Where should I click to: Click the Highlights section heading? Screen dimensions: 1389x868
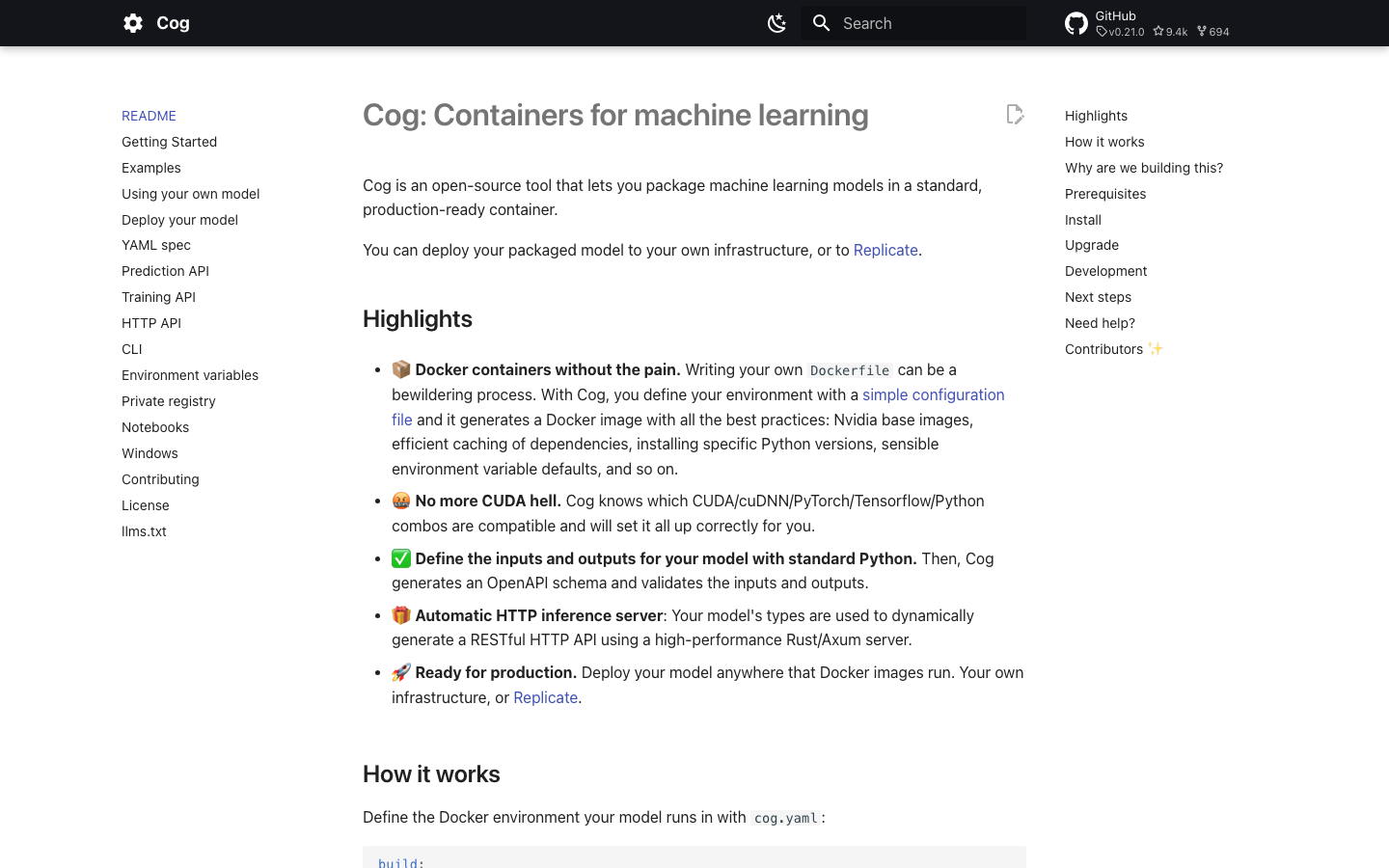coord(418,318)
